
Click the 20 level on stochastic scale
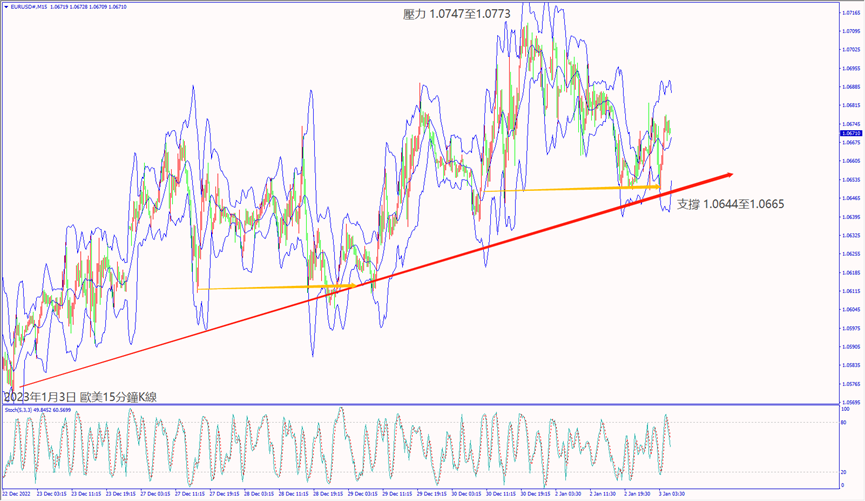(845, 471)
